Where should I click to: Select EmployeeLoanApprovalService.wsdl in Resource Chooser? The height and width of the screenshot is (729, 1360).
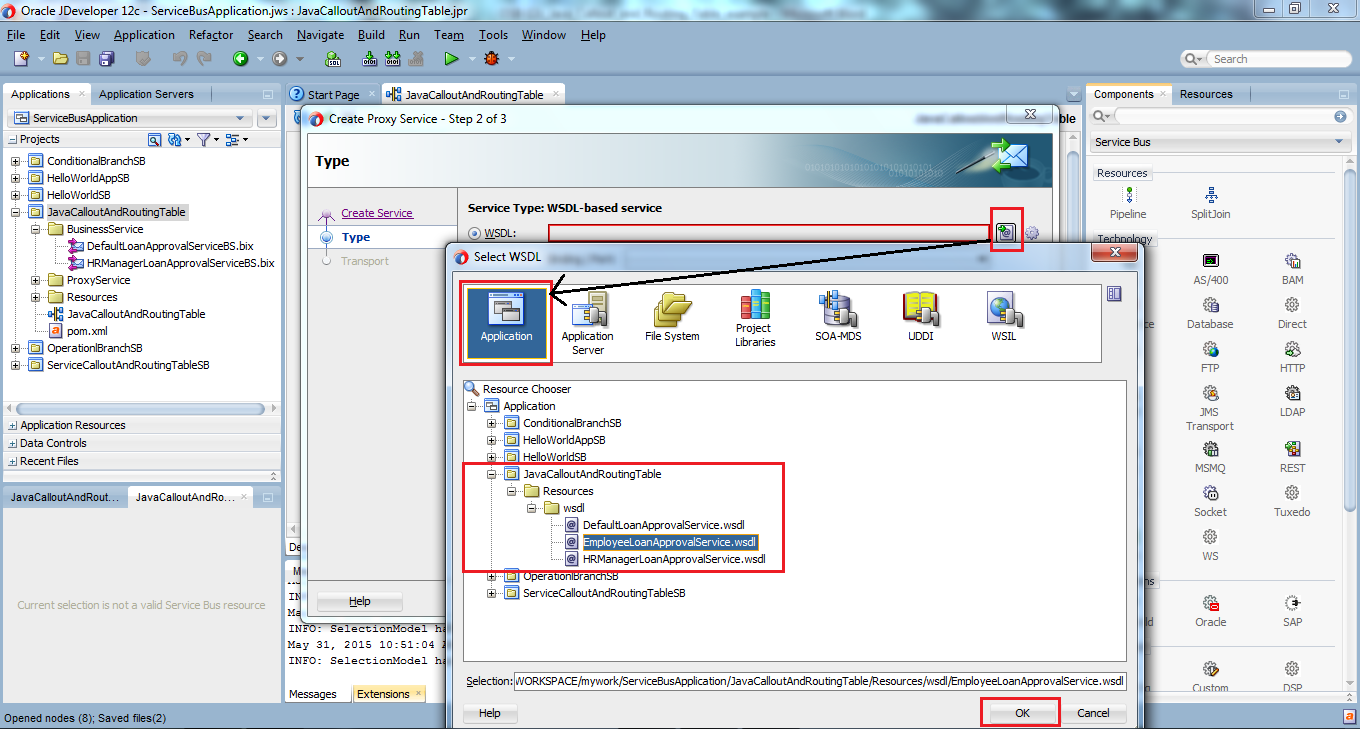pos(670,542)
